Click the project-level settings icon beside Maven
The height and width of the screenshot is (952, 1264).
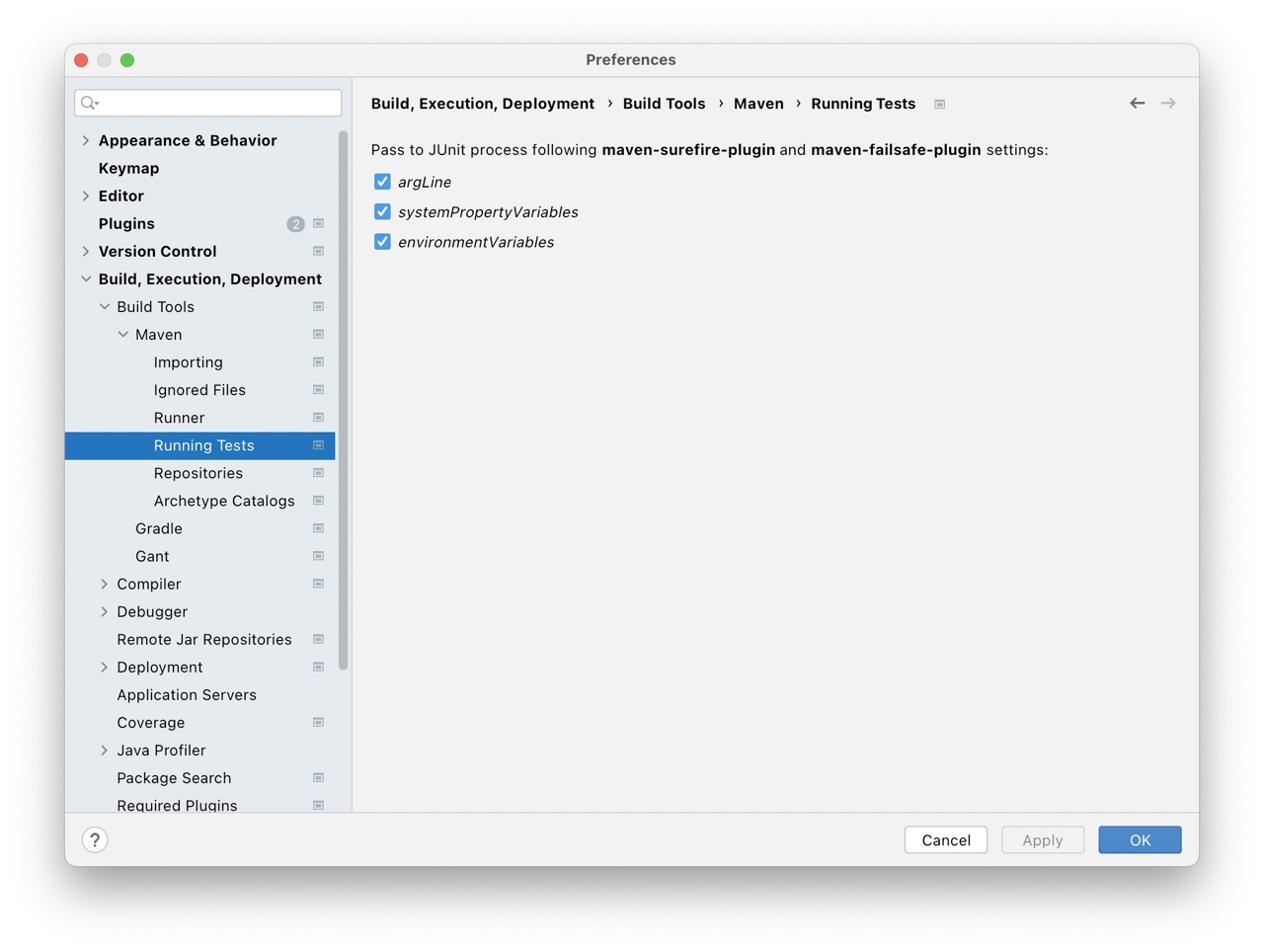pyautogui.click(x=318, y=334)
